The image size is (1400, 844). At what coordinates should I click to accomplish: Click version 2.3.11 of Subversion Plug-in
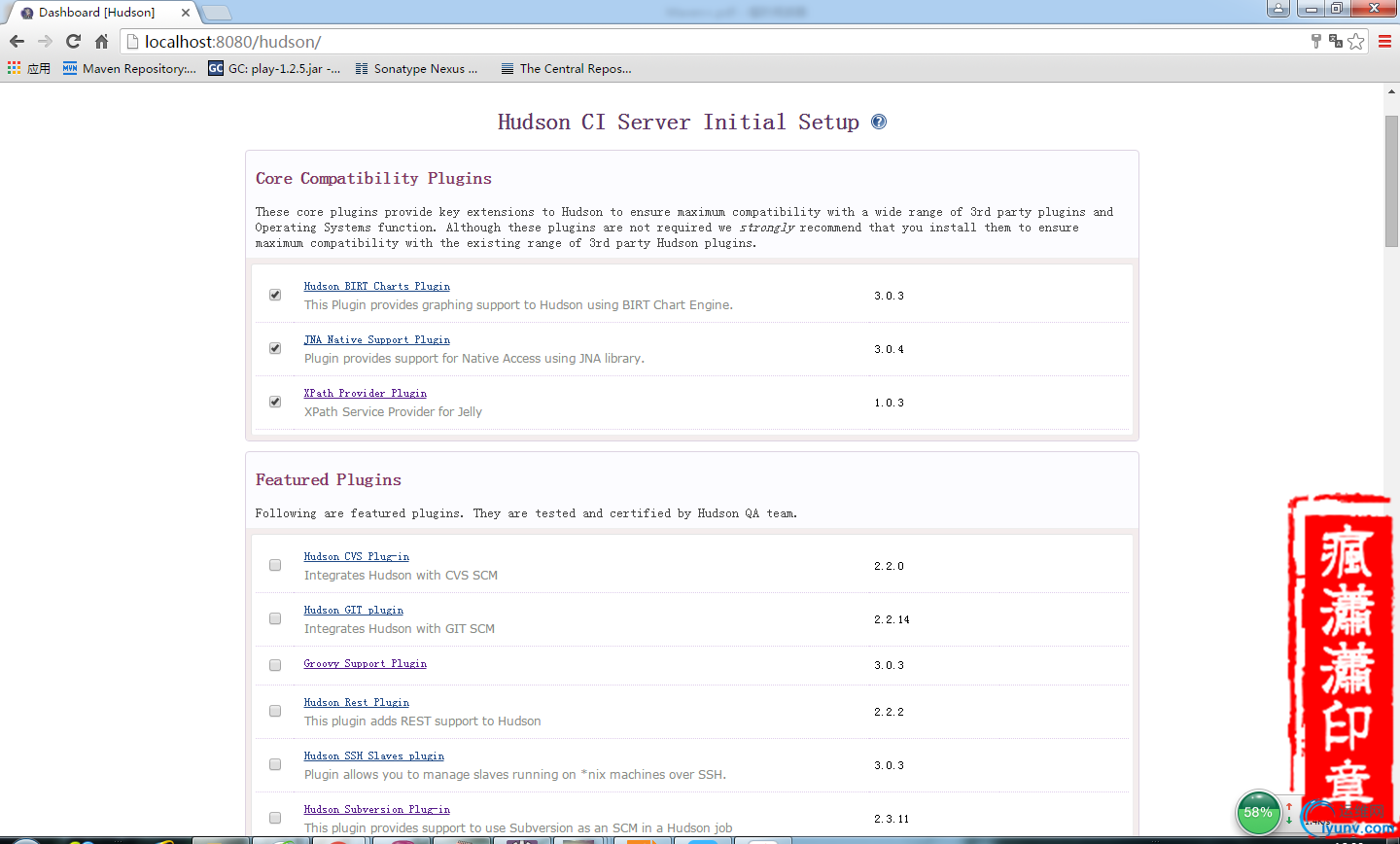coord(892,819)
